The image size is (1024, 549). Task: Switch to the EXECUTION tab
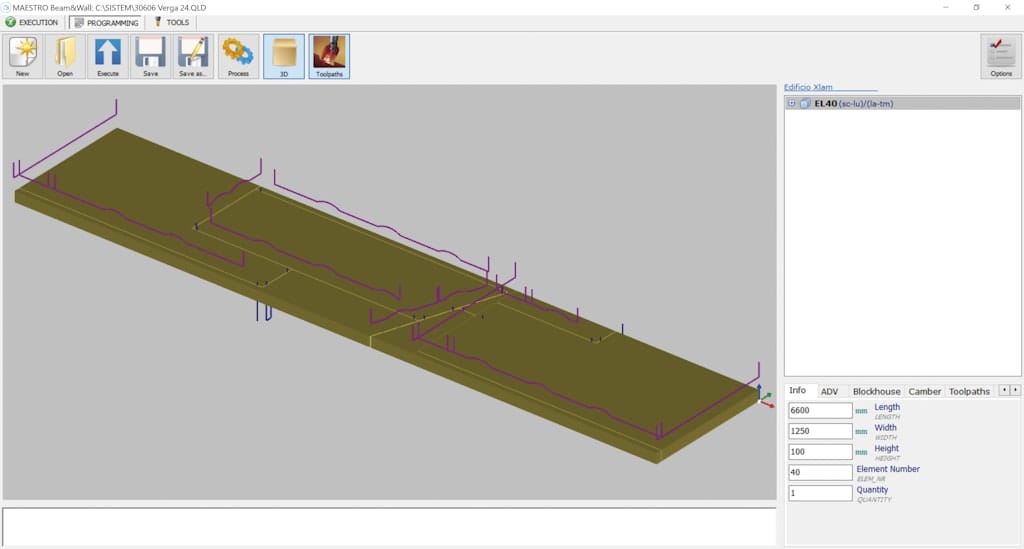32,22
